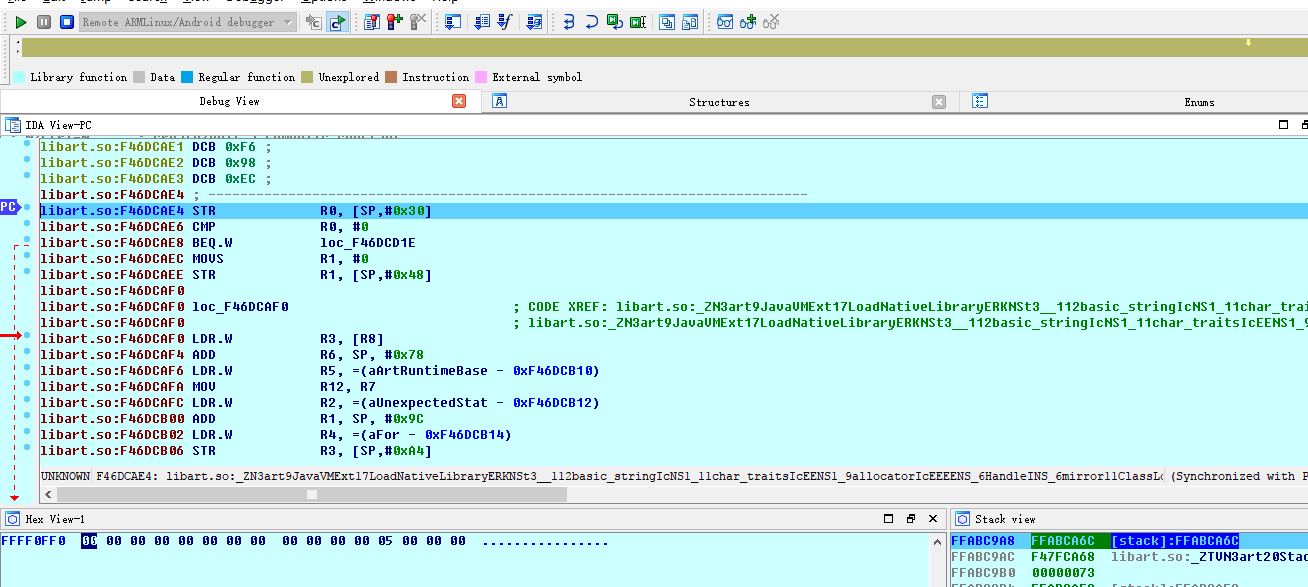Select the FFFF0FF0 address in Hex View
The width and height of the screenshot is (1308, 587).
tap(34, 542)
